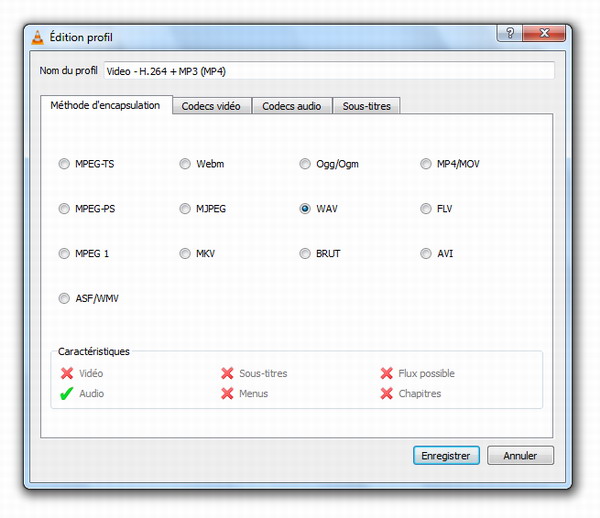The height and width of the screenshot is (518, 600).
Task: Switch to the Codecs vidéo tab
Action: click(x=211, y=106)
